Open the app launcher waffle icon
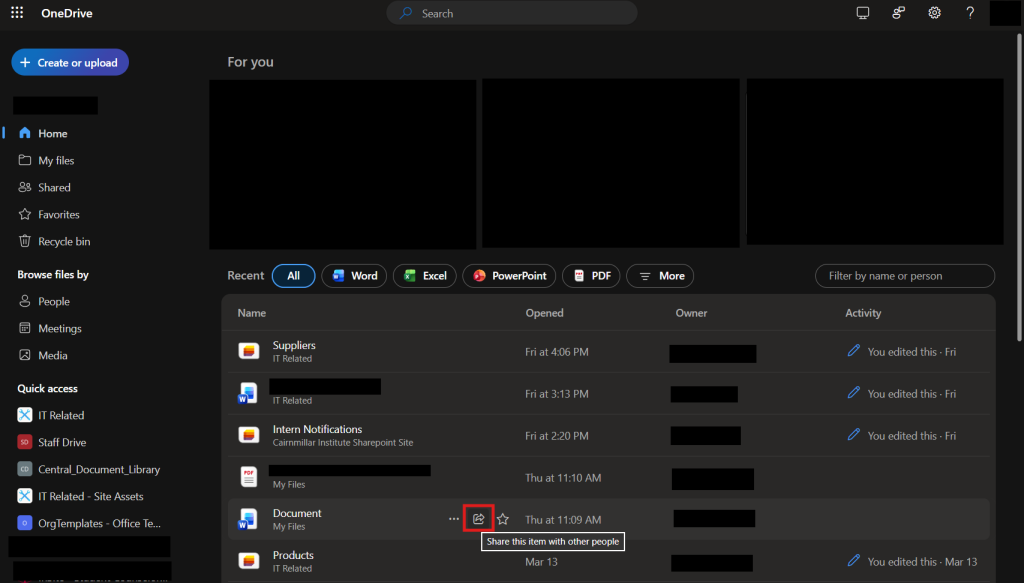 (x=17, y=12)
